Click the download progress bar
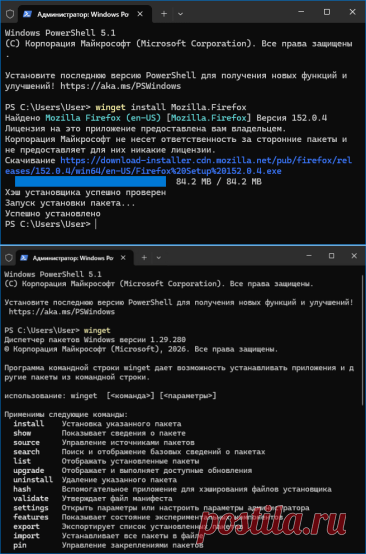 pos(90,182)
